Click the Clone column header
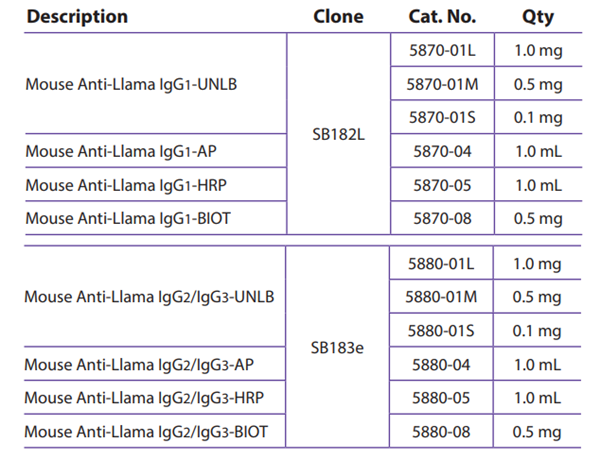 337,17
